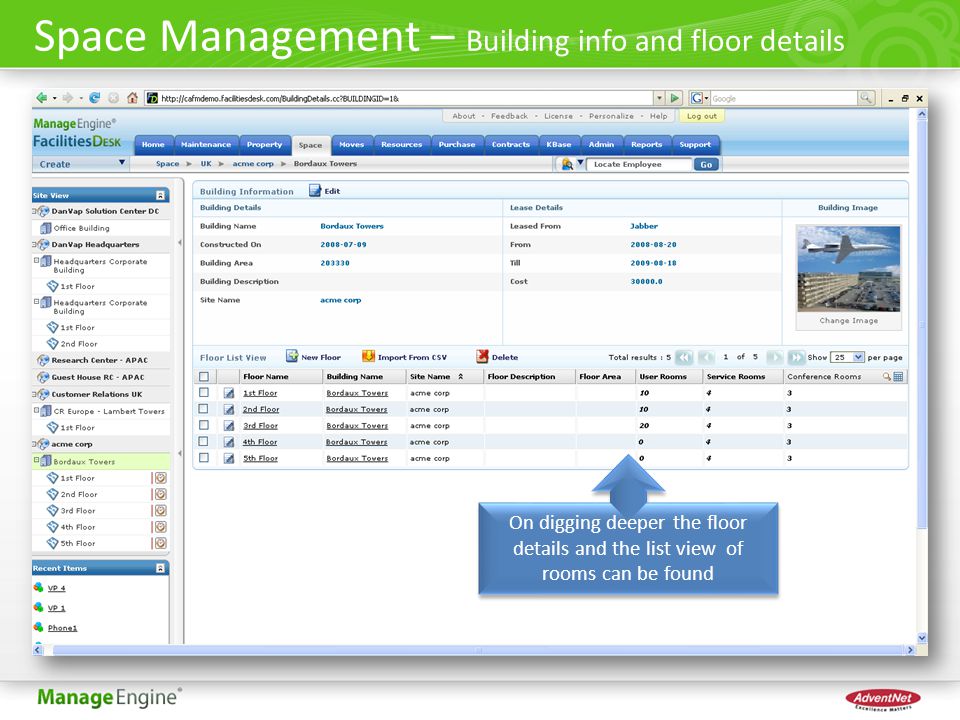Collapse the CR Europe - Lambert Towers node
960x720 pixels.
click(x=36, y=410)
